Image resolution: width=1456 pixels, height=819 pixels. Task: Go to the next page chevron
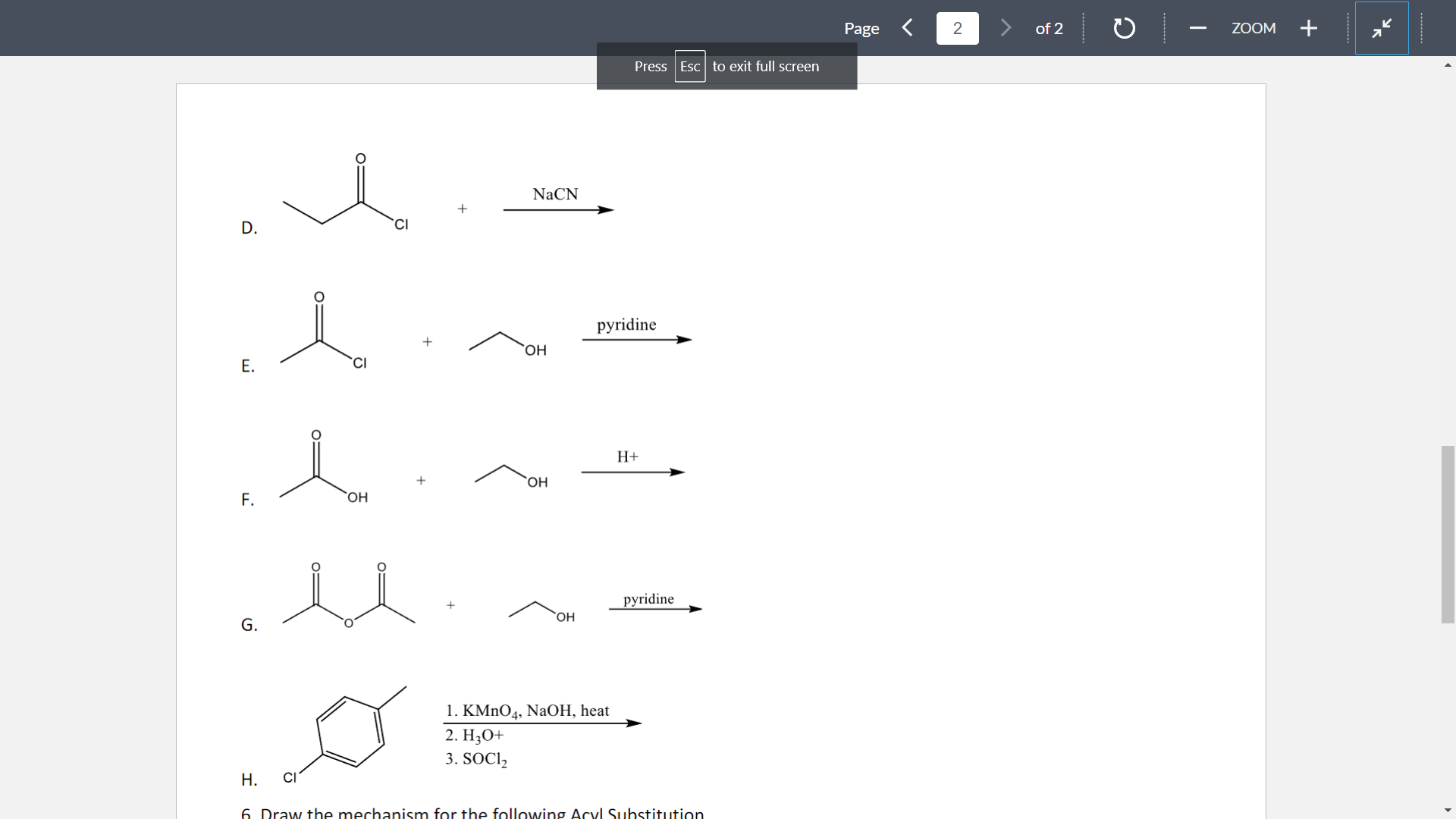(x=1006, y=28)
